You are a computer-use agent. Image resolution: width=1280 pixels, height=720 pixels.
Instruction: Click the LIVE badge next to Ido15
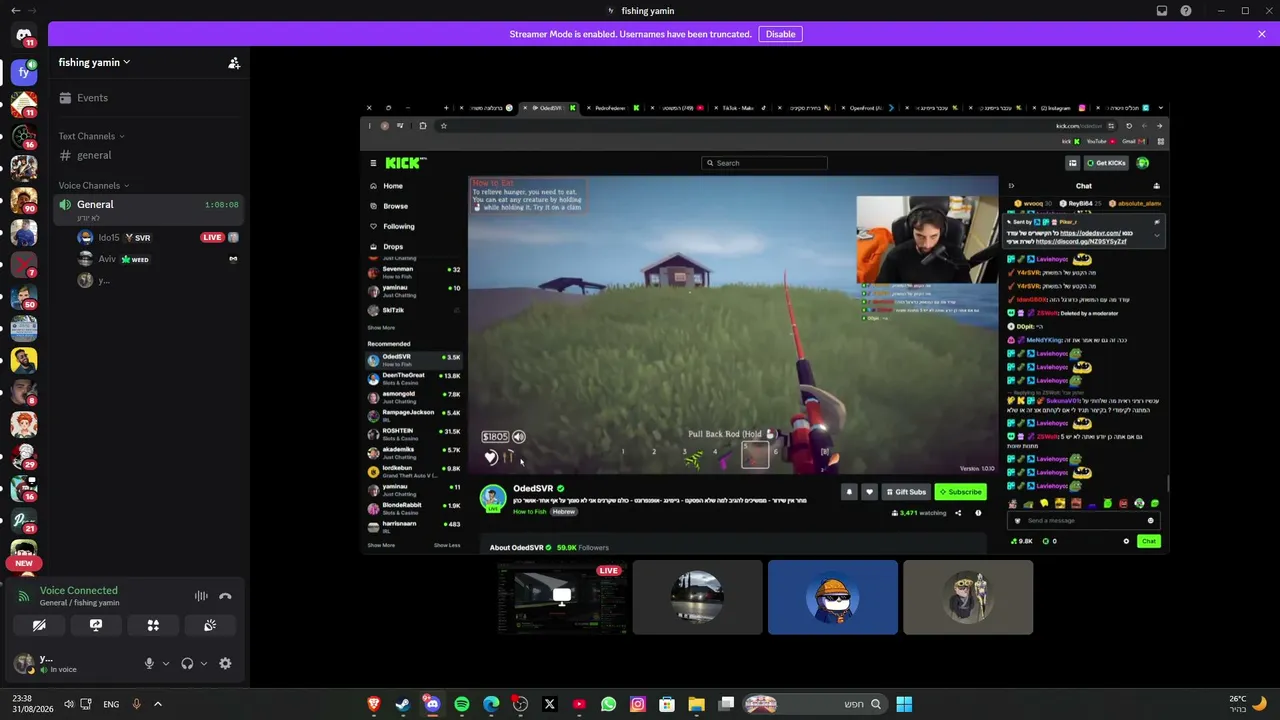(x=212, y=238)
